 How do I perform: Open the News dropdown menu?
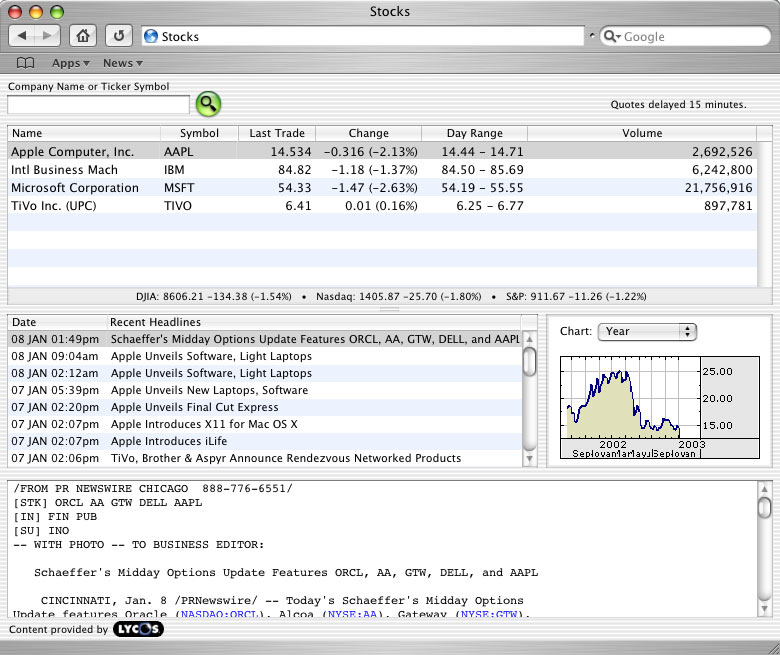click(x=121, y=63)
